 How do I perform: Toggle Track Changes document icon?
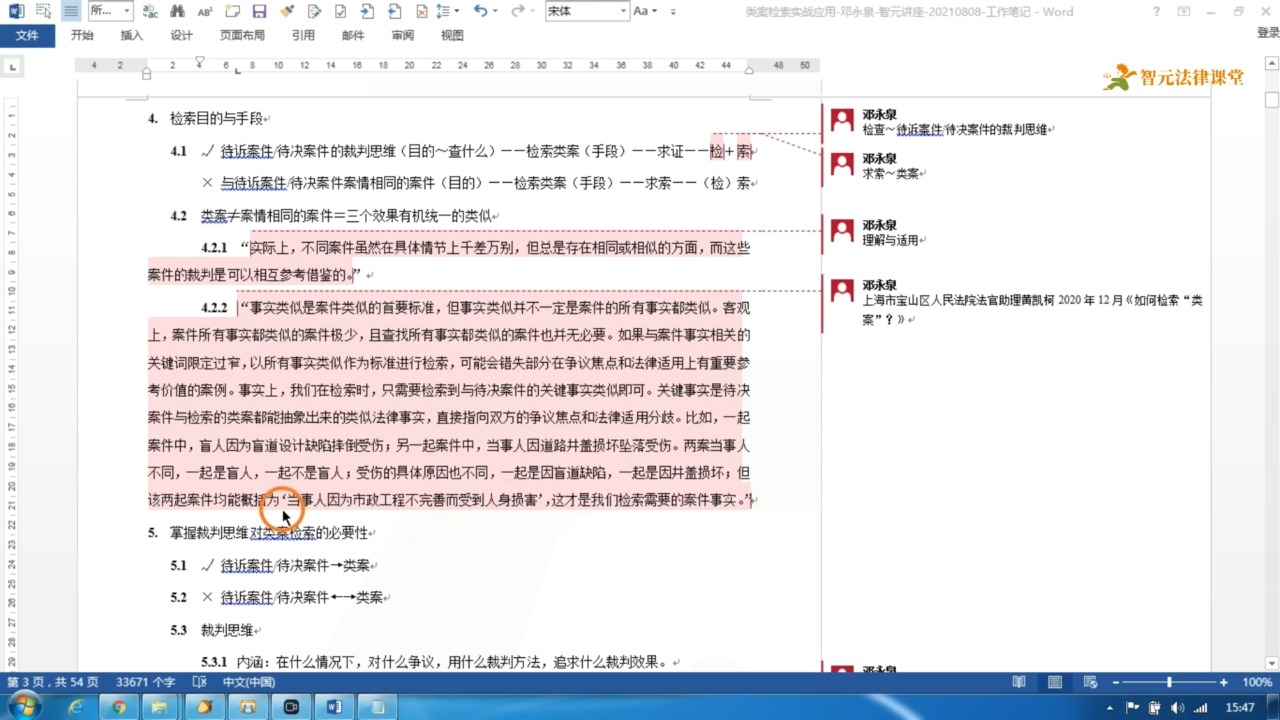[x=314, y=11]
